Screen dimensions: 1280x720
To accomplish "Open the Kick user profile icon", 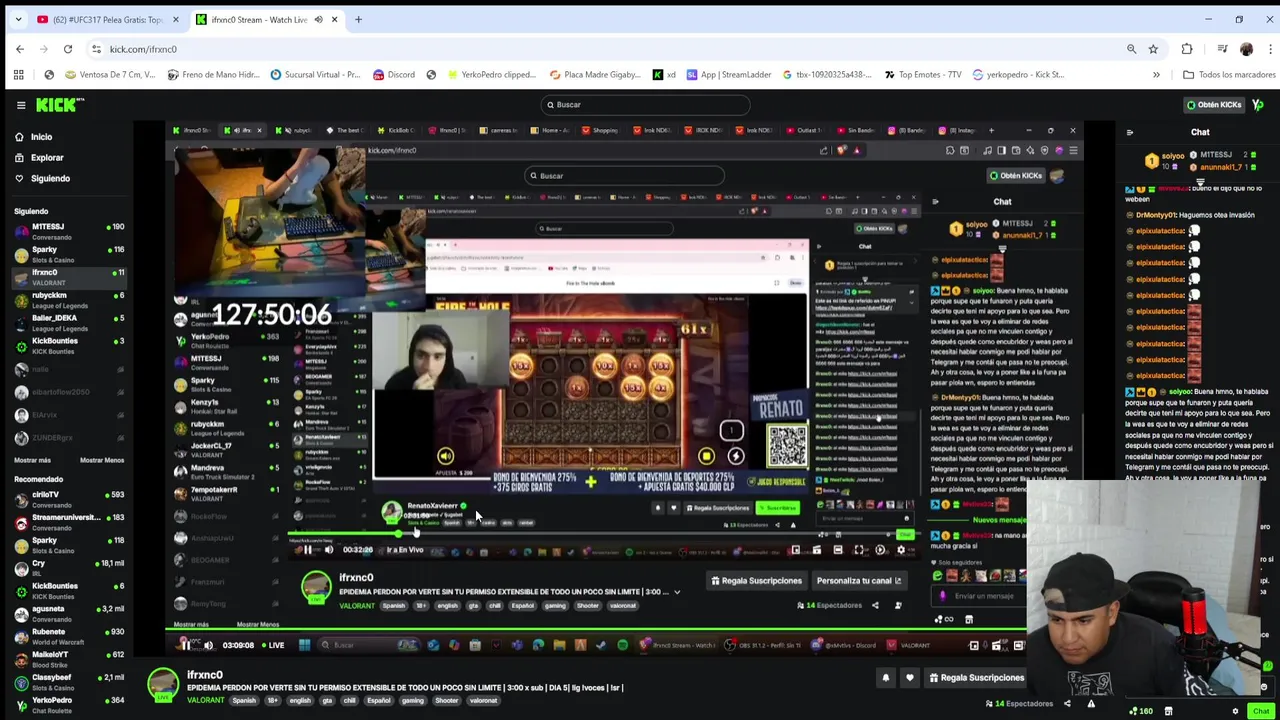I will [x=1258, y=105].
